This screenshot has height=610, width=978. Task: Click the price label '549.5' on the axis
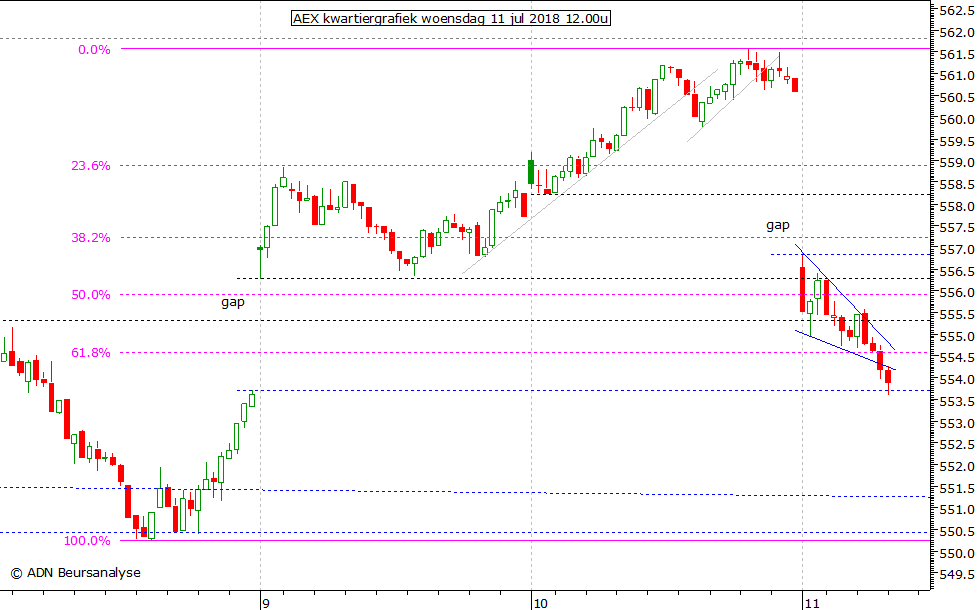point(957,574)
